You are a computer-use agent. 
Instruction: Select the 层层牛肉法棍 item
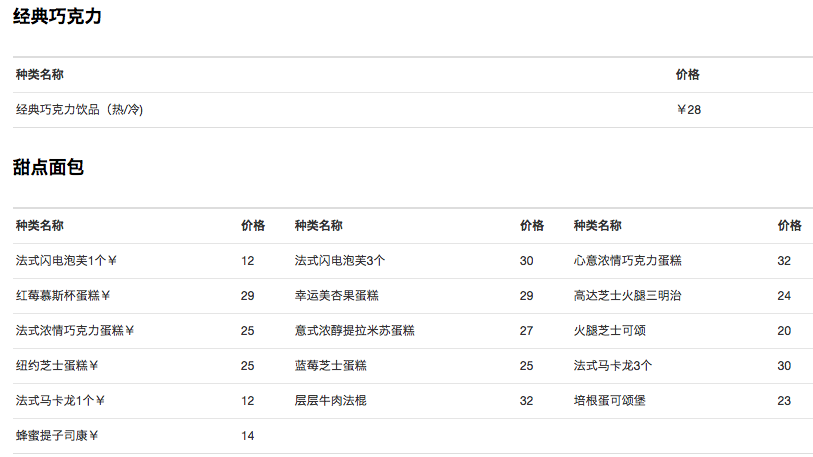click(331, 400)
